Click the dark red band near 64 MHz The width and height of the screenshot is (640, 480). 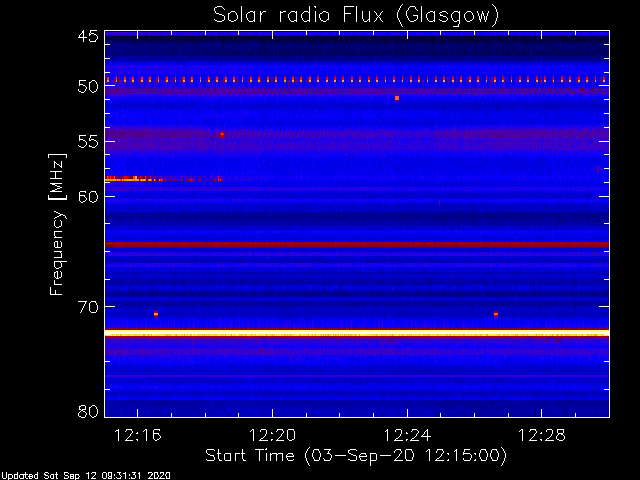tap(357, 244)
